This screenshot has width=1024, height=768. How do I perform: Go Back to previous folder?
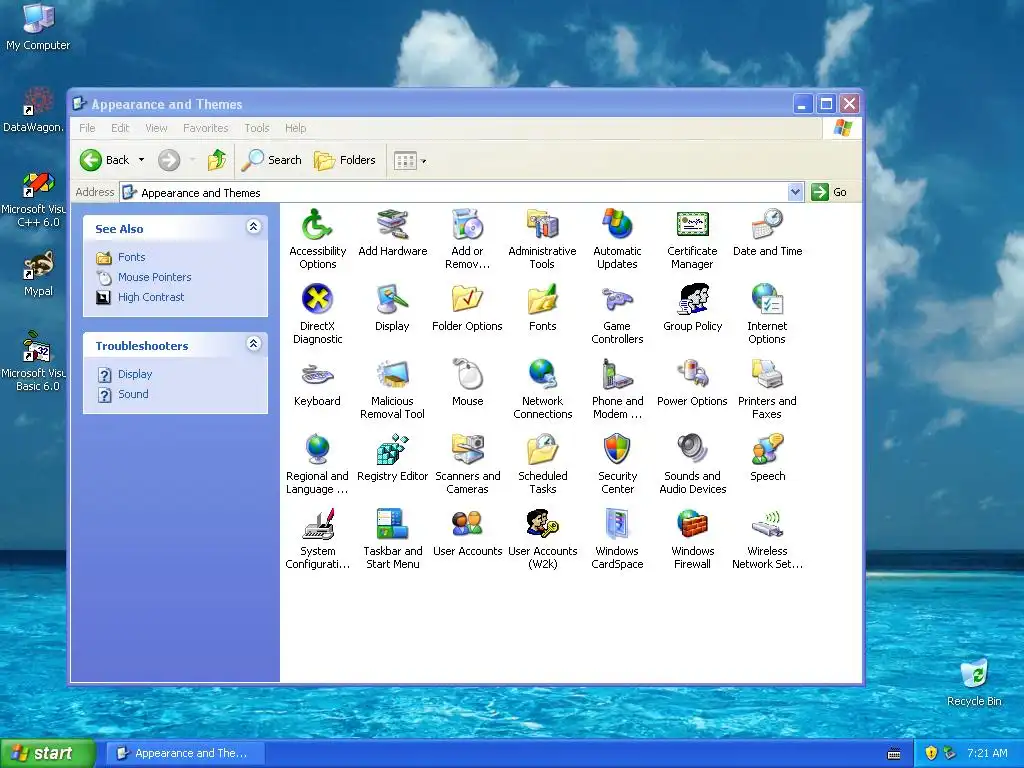[105, 160]
